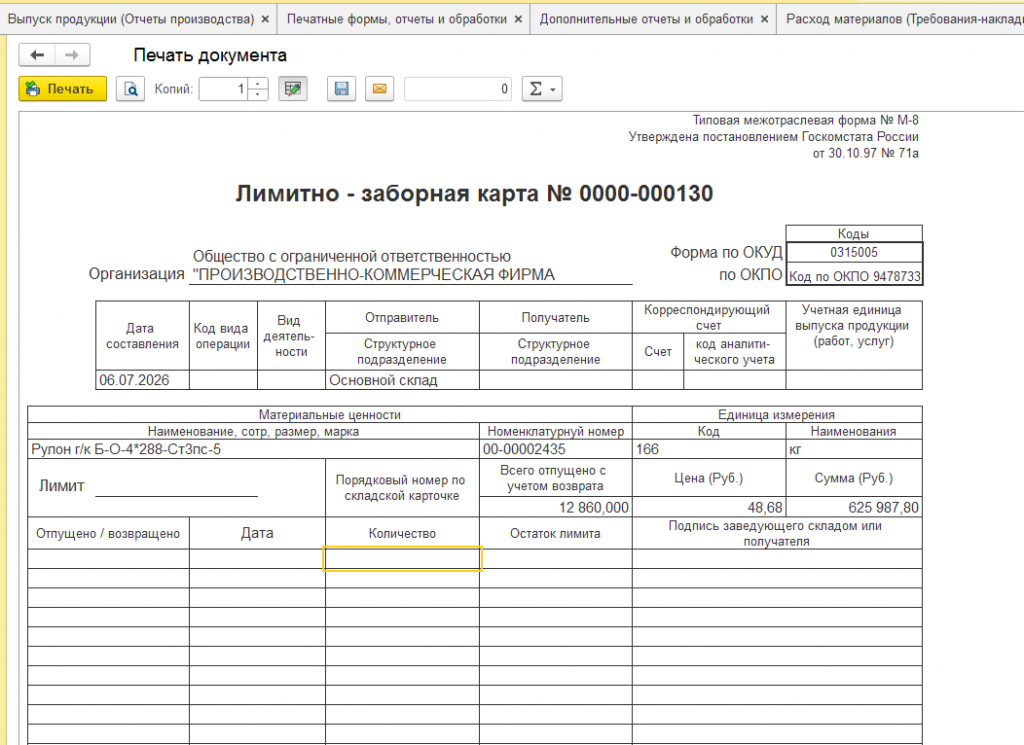Screen dimensions: 1024x745
Task: Open the sigma sum dropdown
Action: 541,89
